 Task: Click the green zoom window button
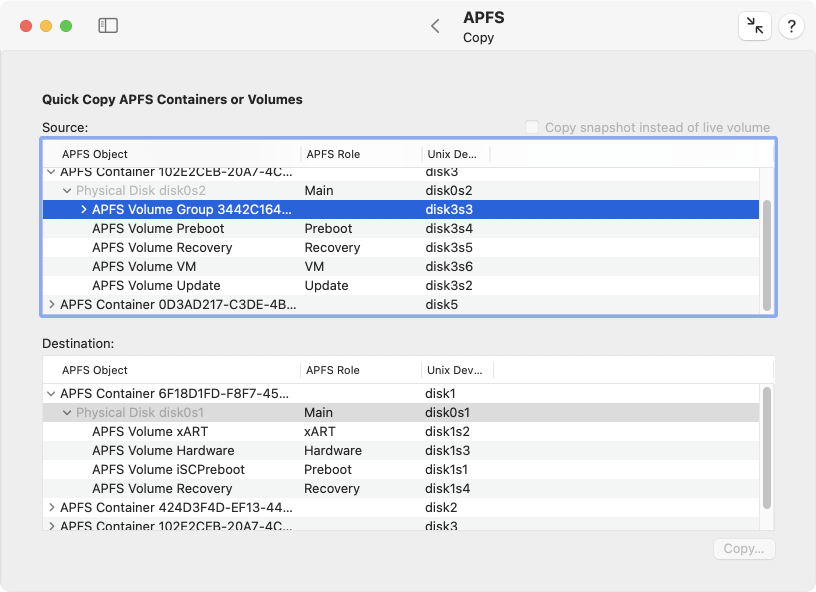click(x=66, y=26)
